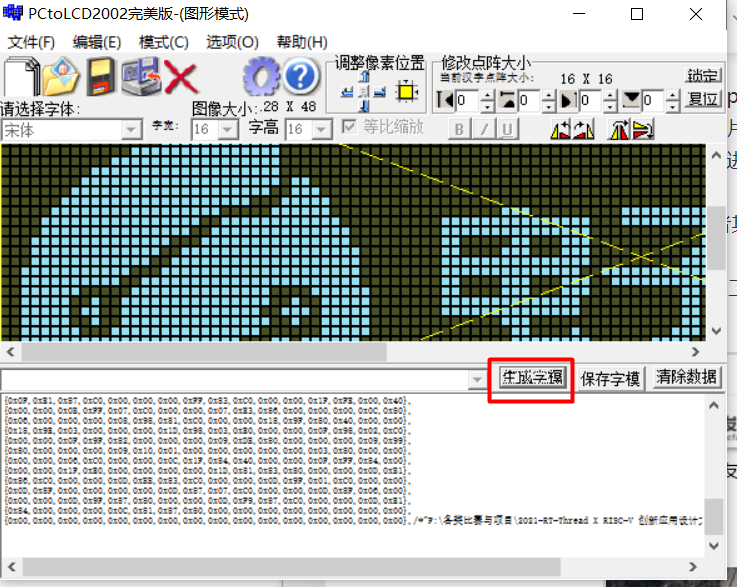Click the left-edge offset value field

click(x=467, y=101)
